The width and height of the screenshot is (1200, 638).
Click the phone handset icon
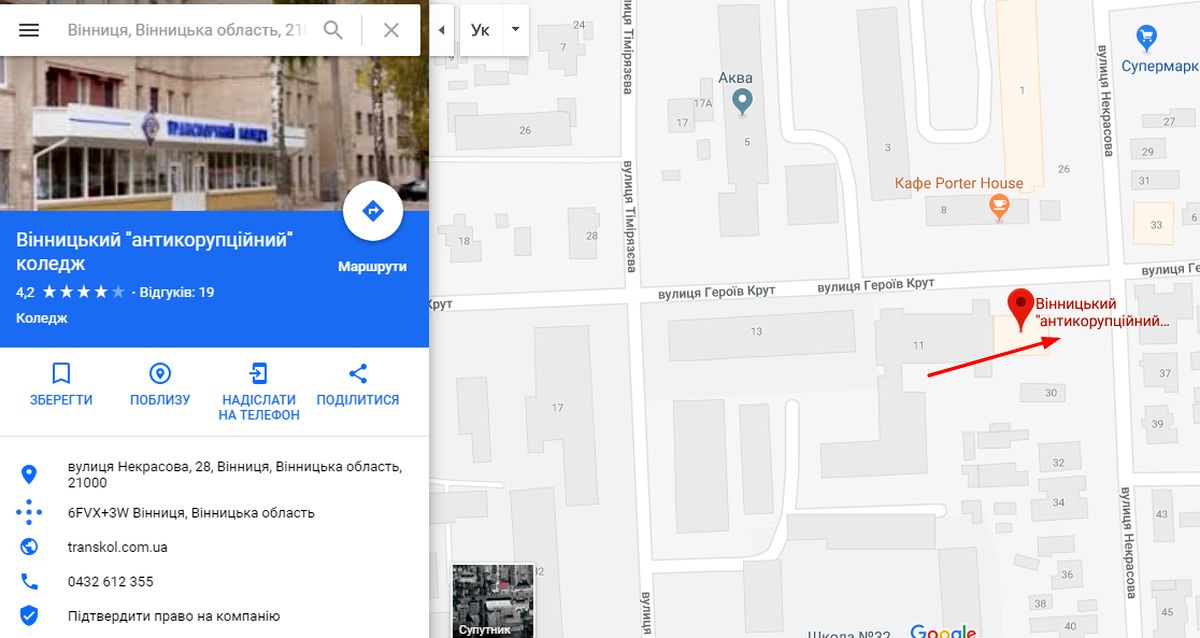[29, 581]
